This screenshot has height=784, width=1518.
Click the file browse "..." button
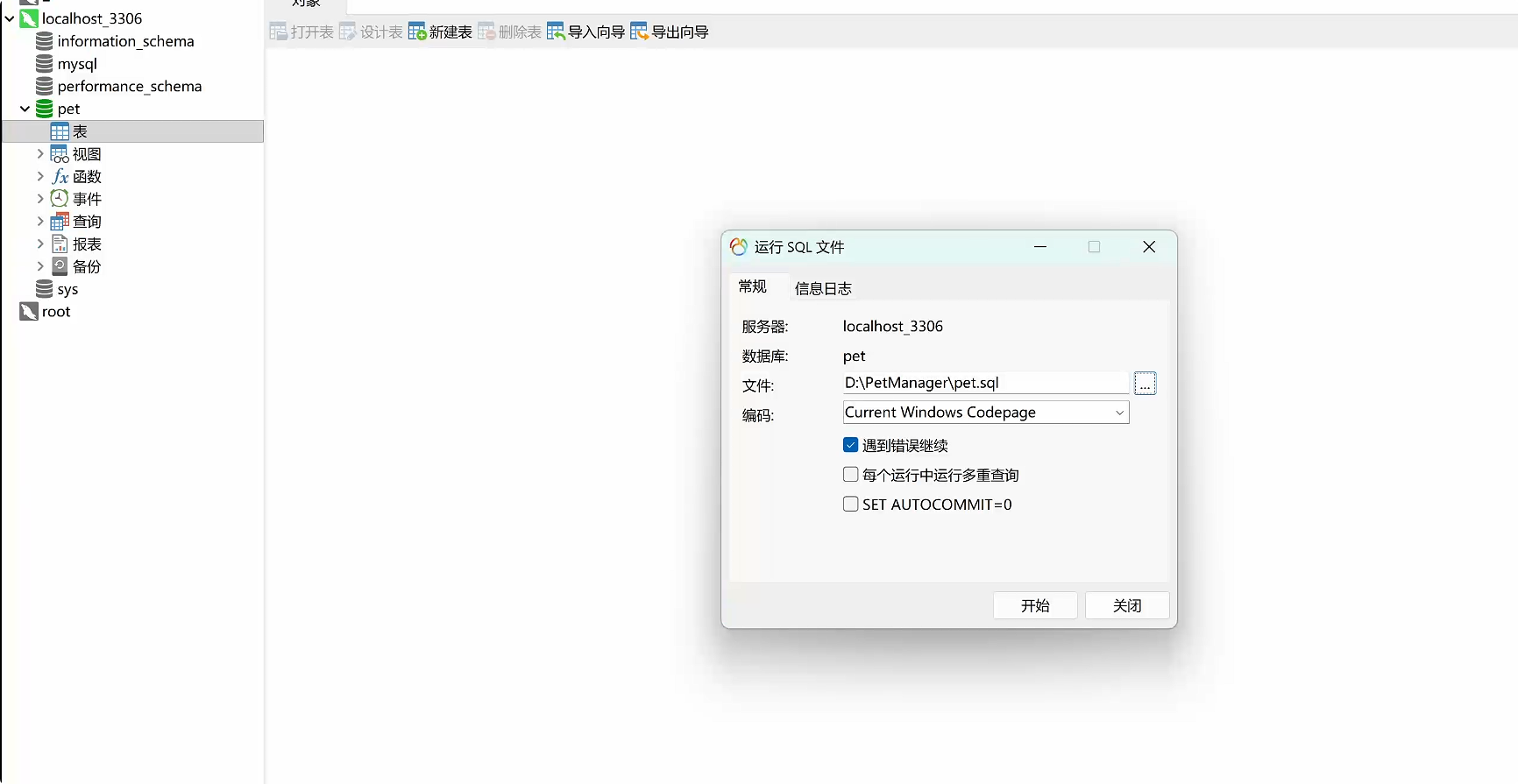pos(1145,384)
